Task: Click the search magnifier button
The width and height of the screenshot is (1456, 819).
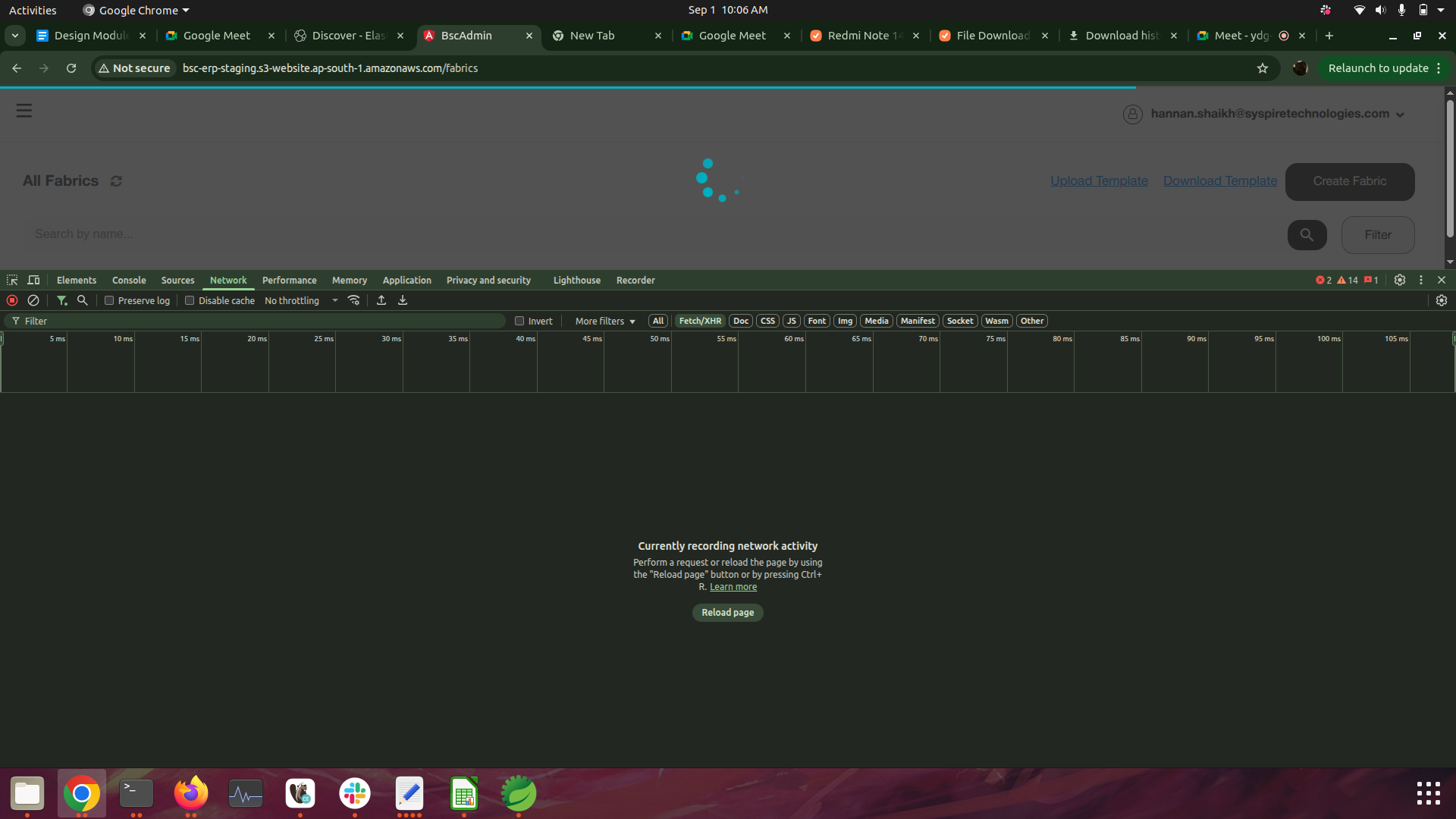Action: (x=1307, y=235)
